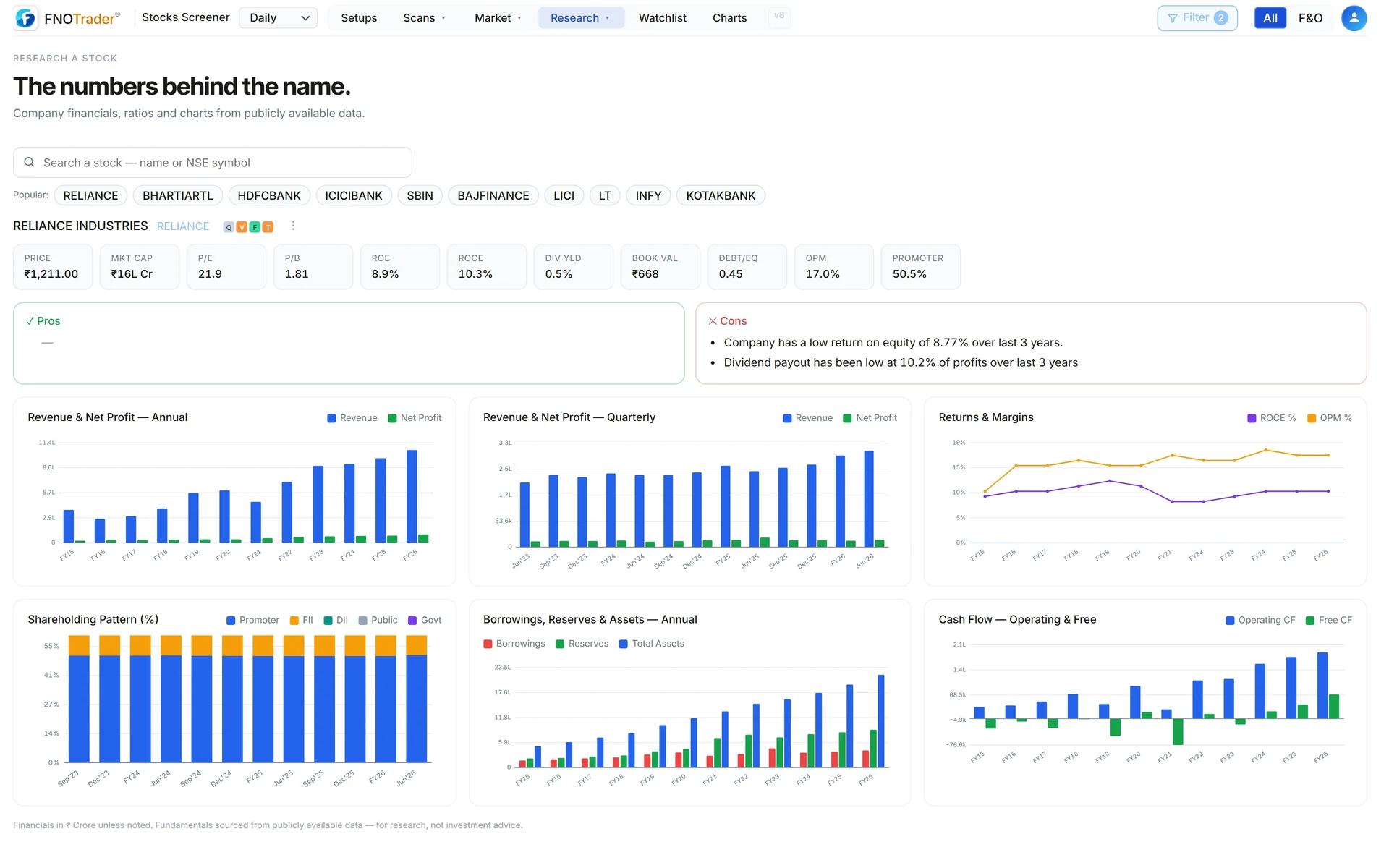Open the Charts tab

(x=729, y=18)
